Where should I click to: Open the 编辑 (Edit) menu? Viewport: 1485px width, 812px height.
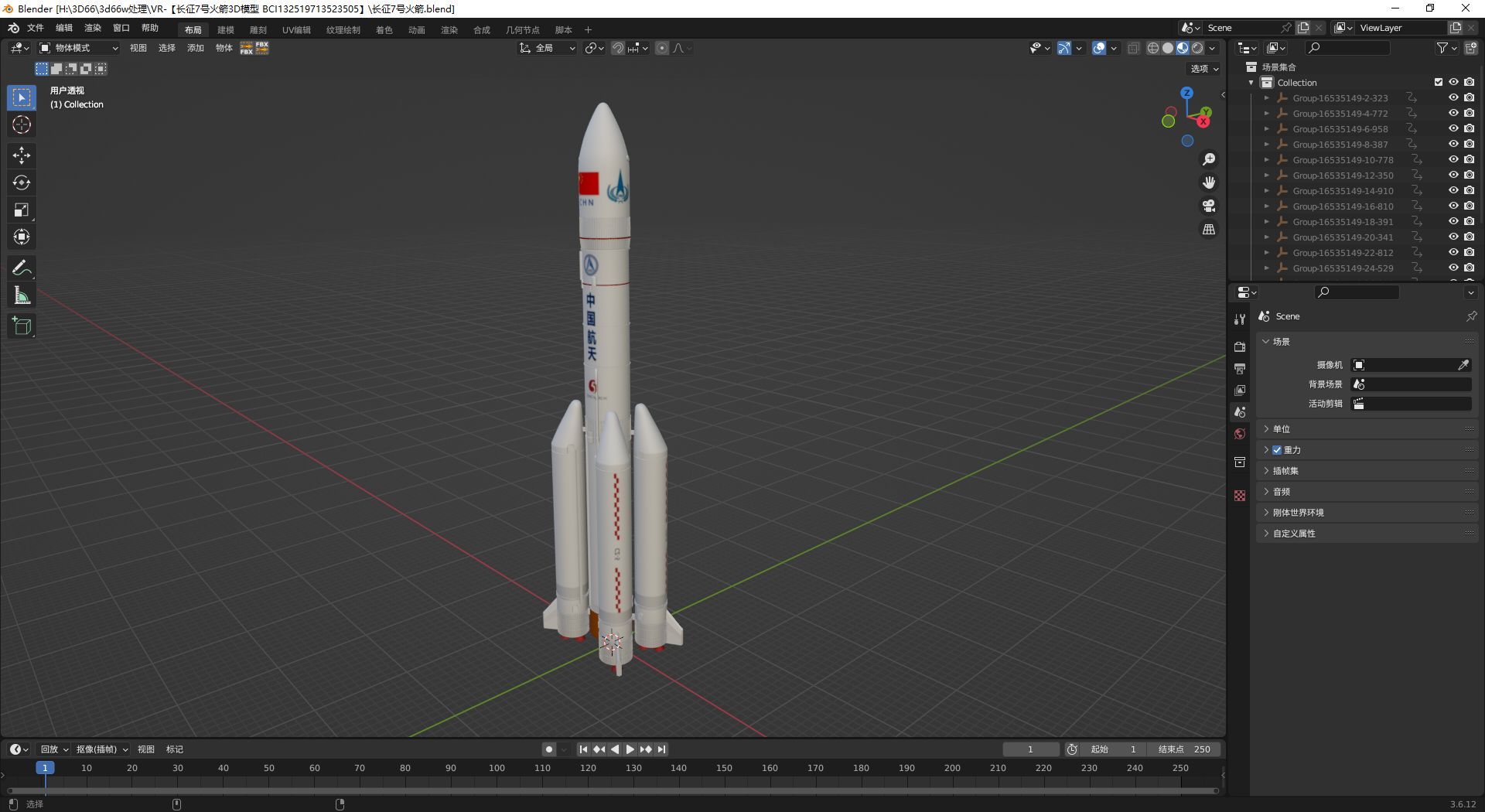(64, 28)
